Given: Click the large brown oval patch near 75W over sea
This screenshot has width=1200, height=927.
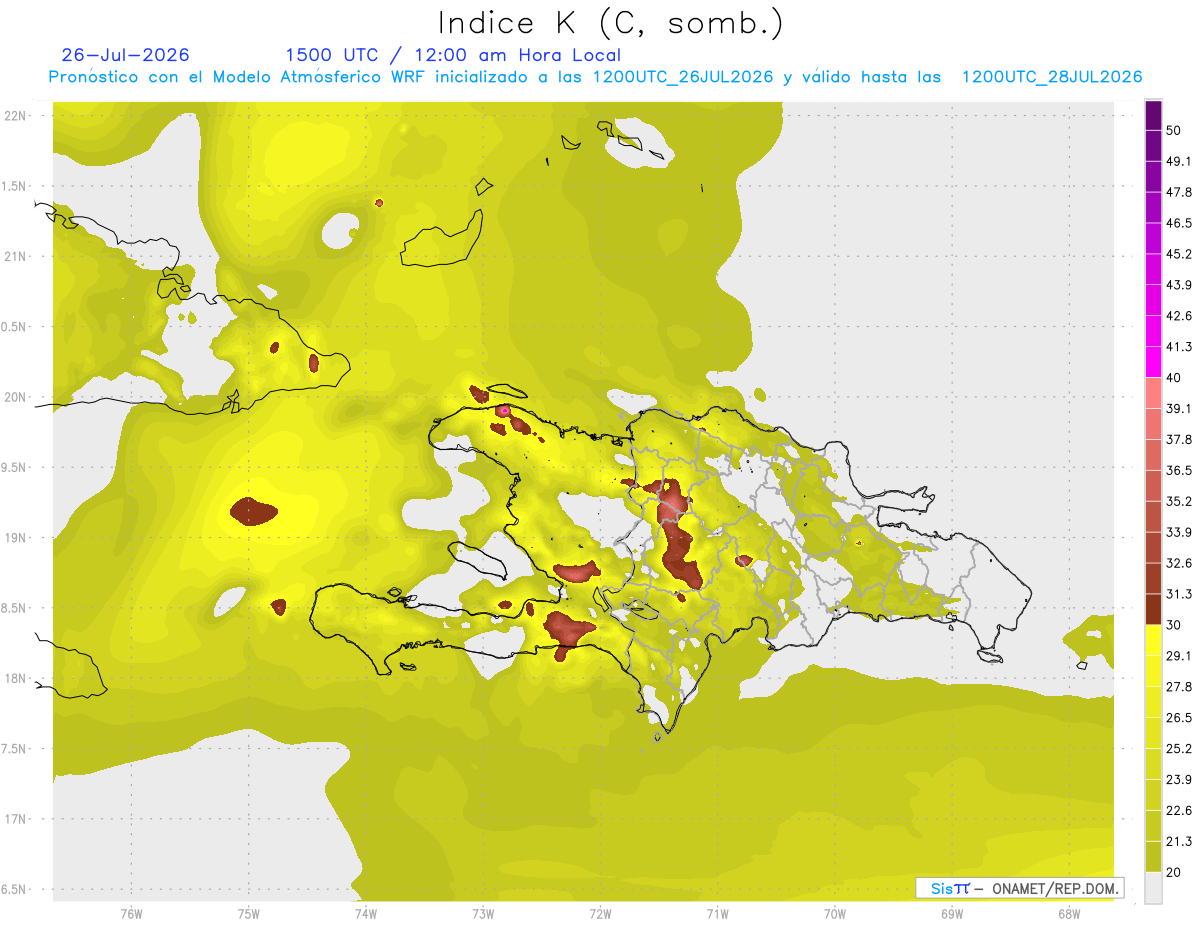Looking at the screenshot, I should pos(254,512).
